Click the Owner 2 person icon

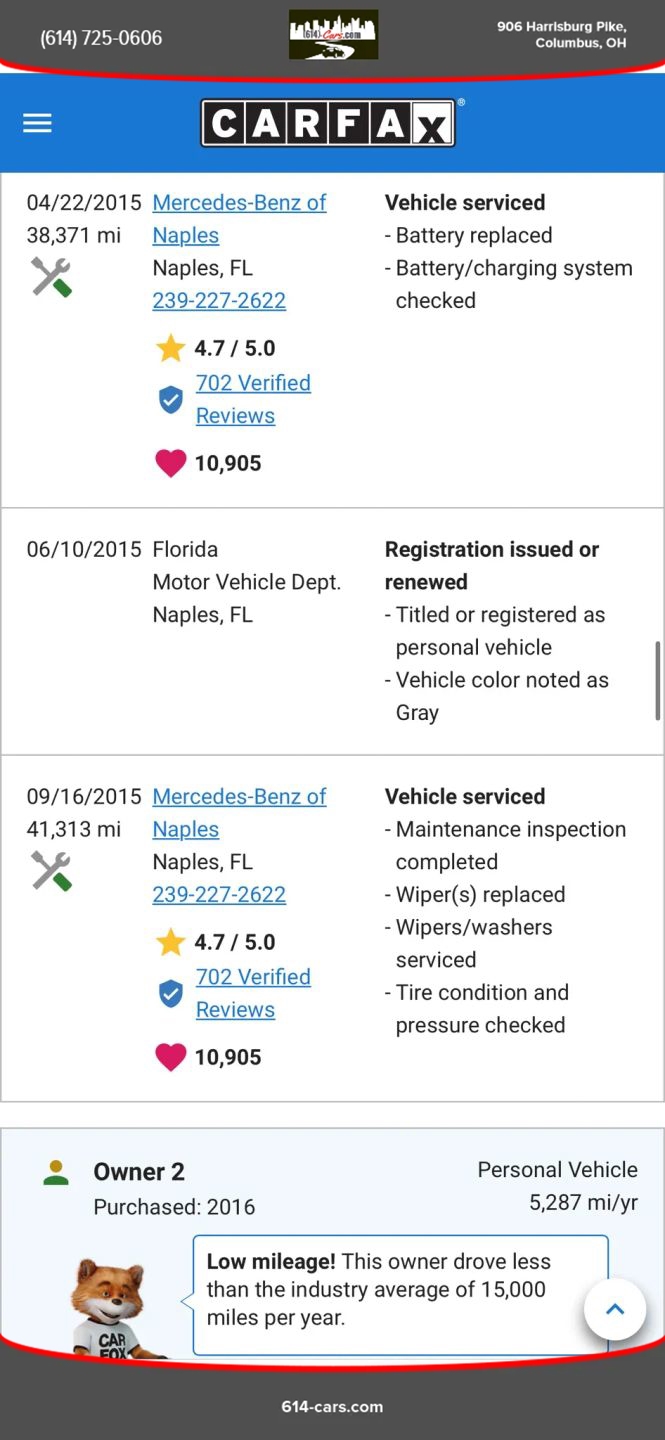tap(56, 1172)
